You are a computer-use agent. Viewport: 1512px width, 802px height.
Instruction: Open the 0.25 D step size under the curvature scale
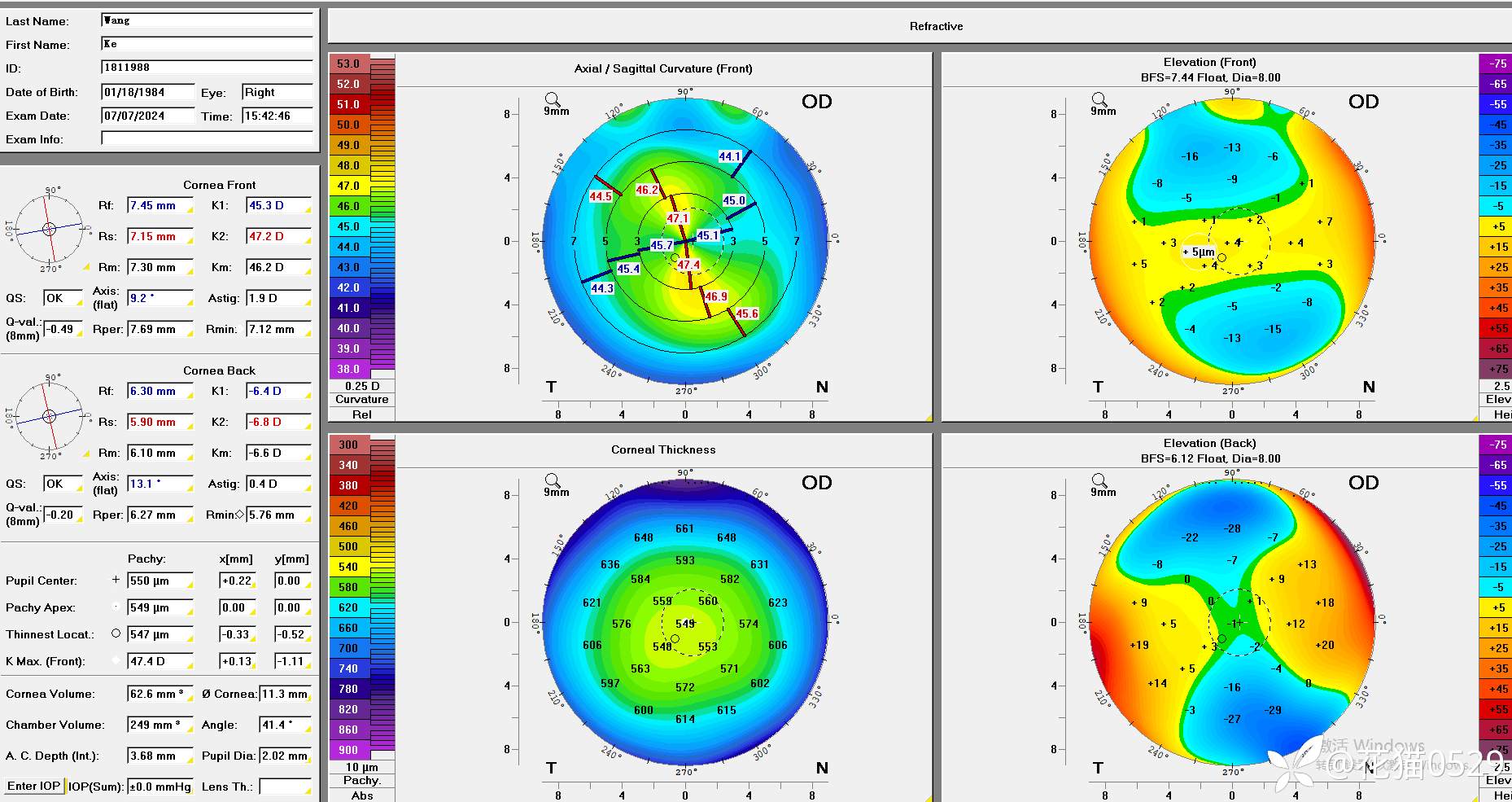(x=361, y=386)
